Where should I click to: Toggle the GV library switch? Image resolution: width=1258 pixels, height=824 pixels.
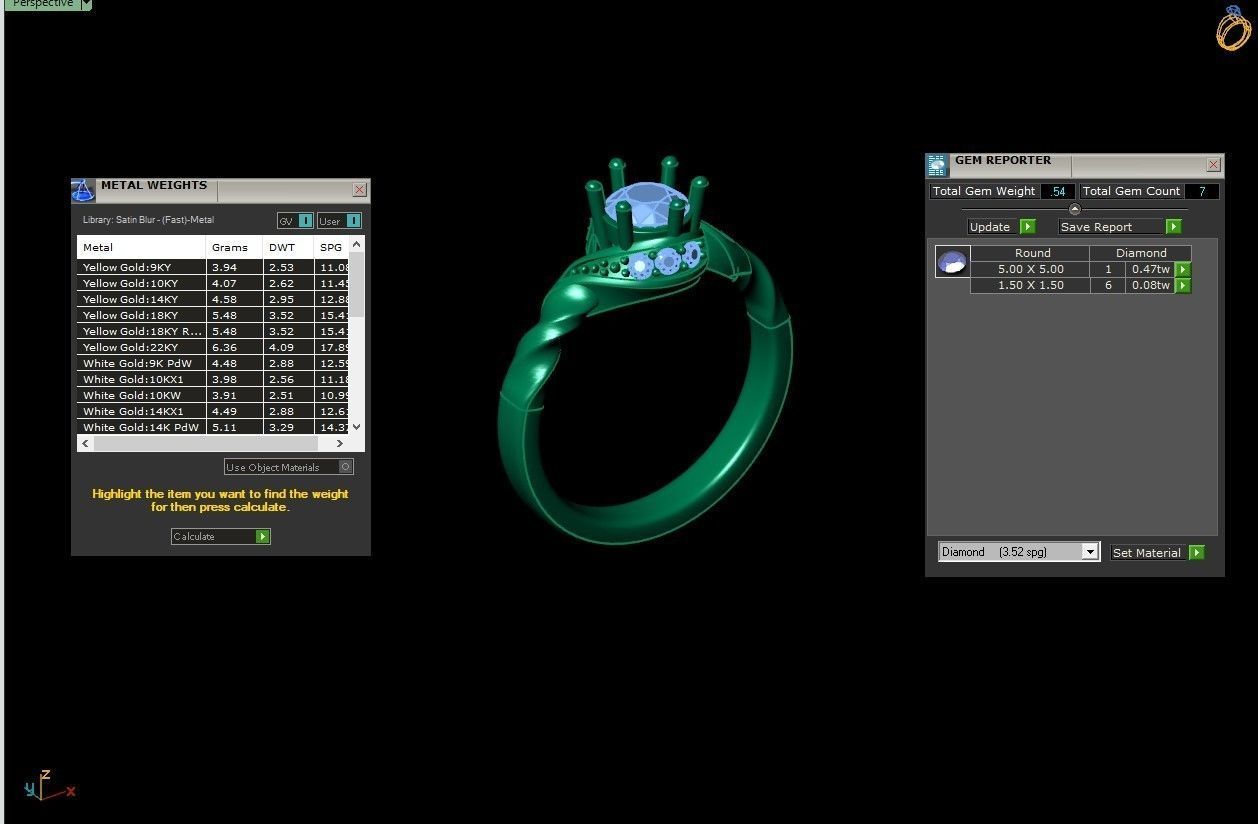coord(295,220)
